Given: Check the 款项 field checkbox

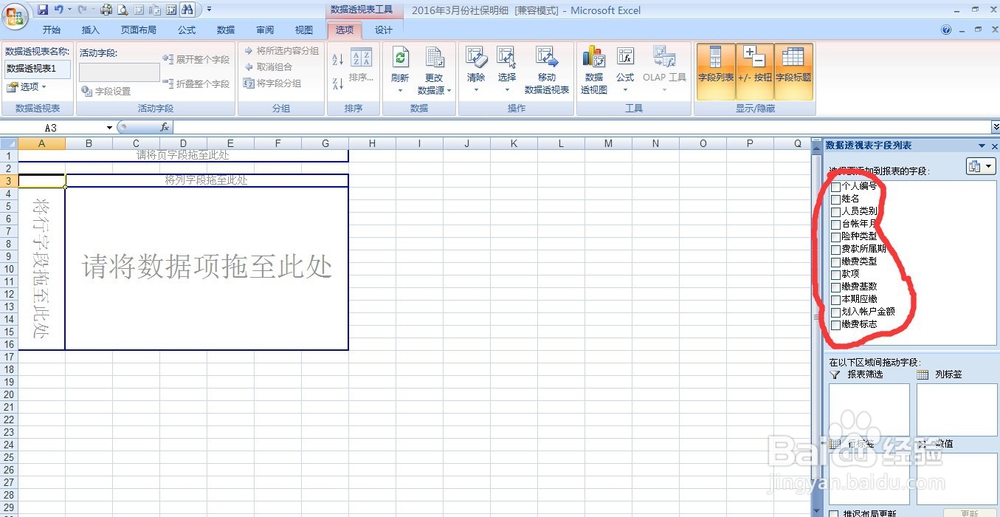Looking at the screenshot, I should coord(835,274).
